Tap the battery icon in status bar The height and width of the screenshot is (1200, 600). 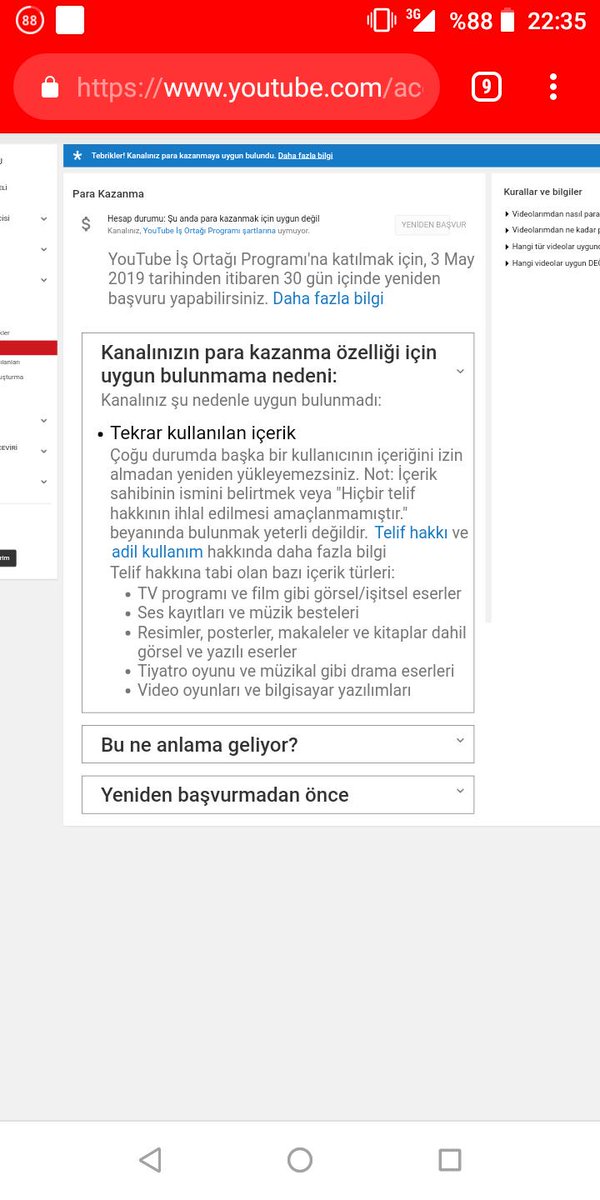[508, 20]
